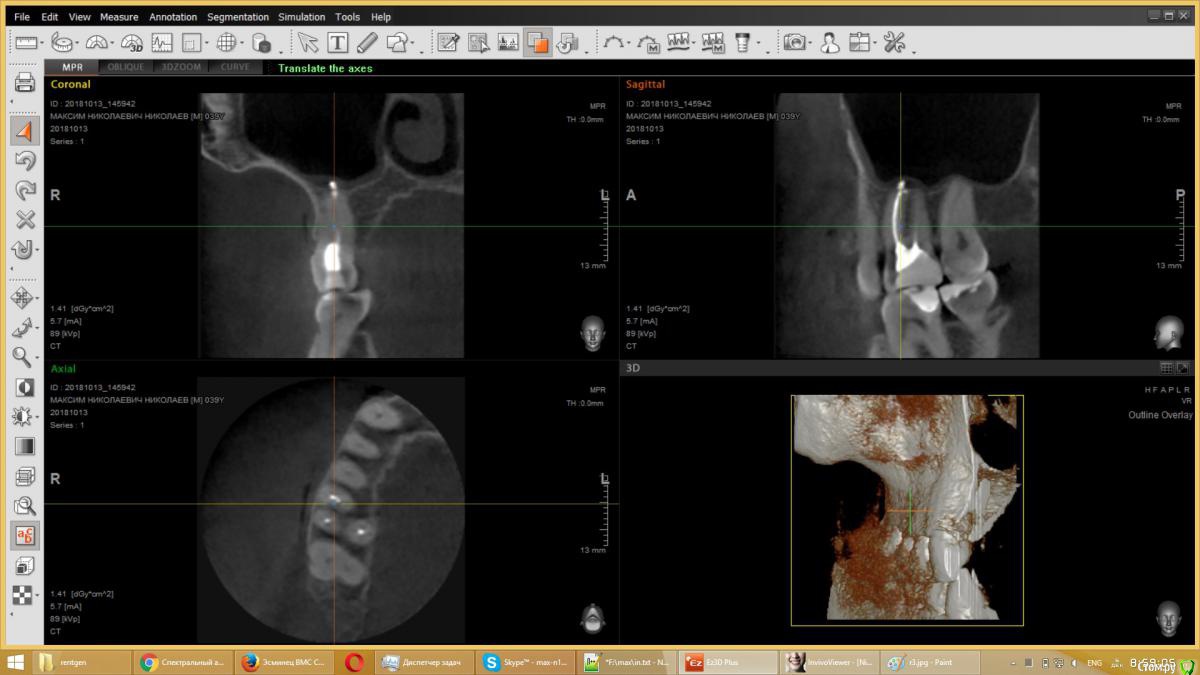
Task: Toggle the triangle axes tool in sidebar
Action: 25,131
